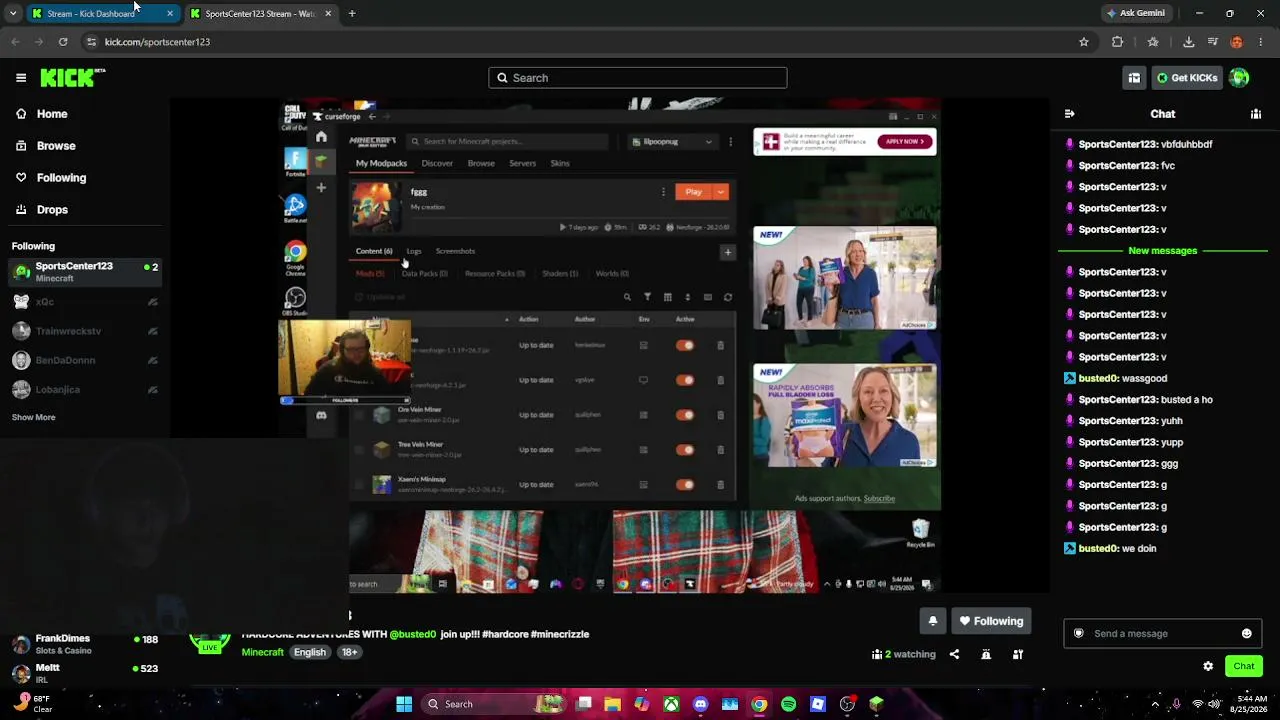Send message with green Chat button
This screenshot has width=1280, height=720.
(x=1244, y=666)
